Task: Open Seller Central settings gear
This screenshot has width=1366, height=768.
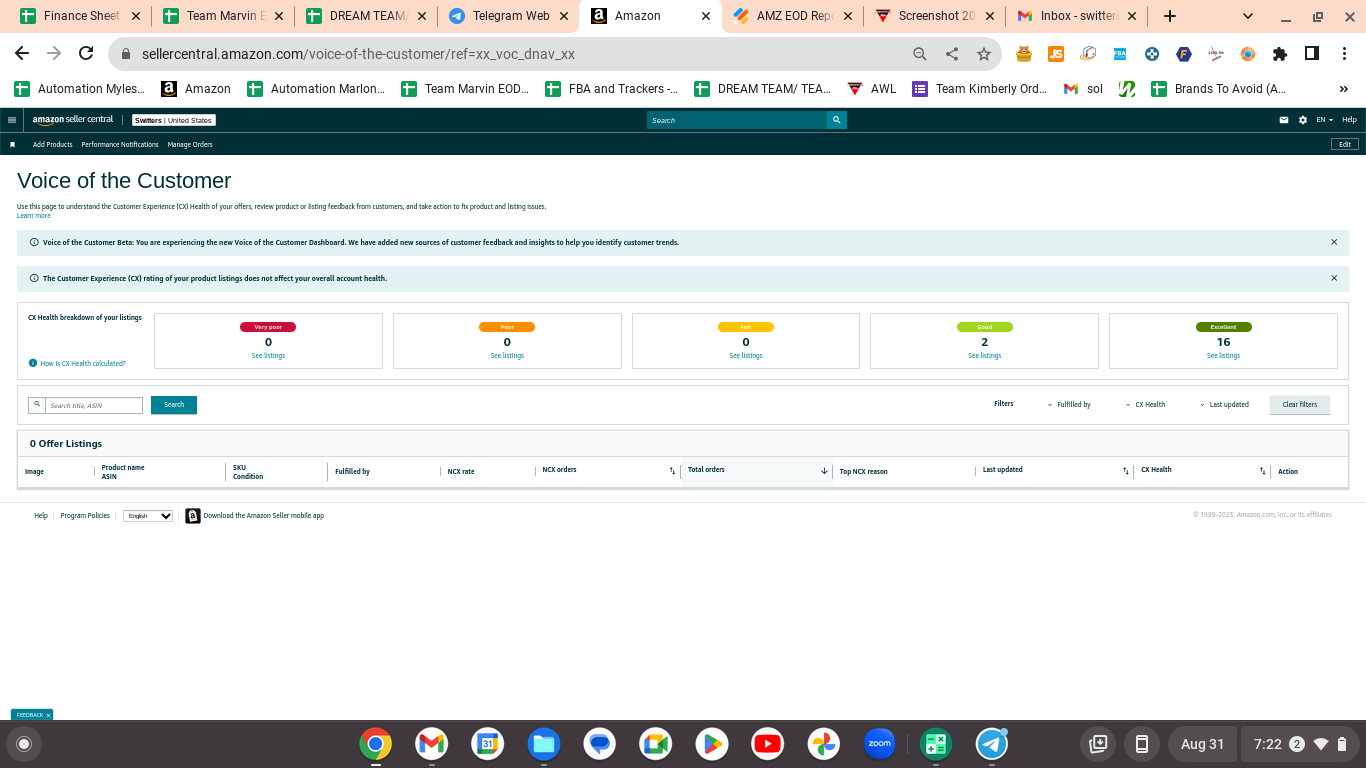Action: pyautogui.click(x=1303, y=120)
